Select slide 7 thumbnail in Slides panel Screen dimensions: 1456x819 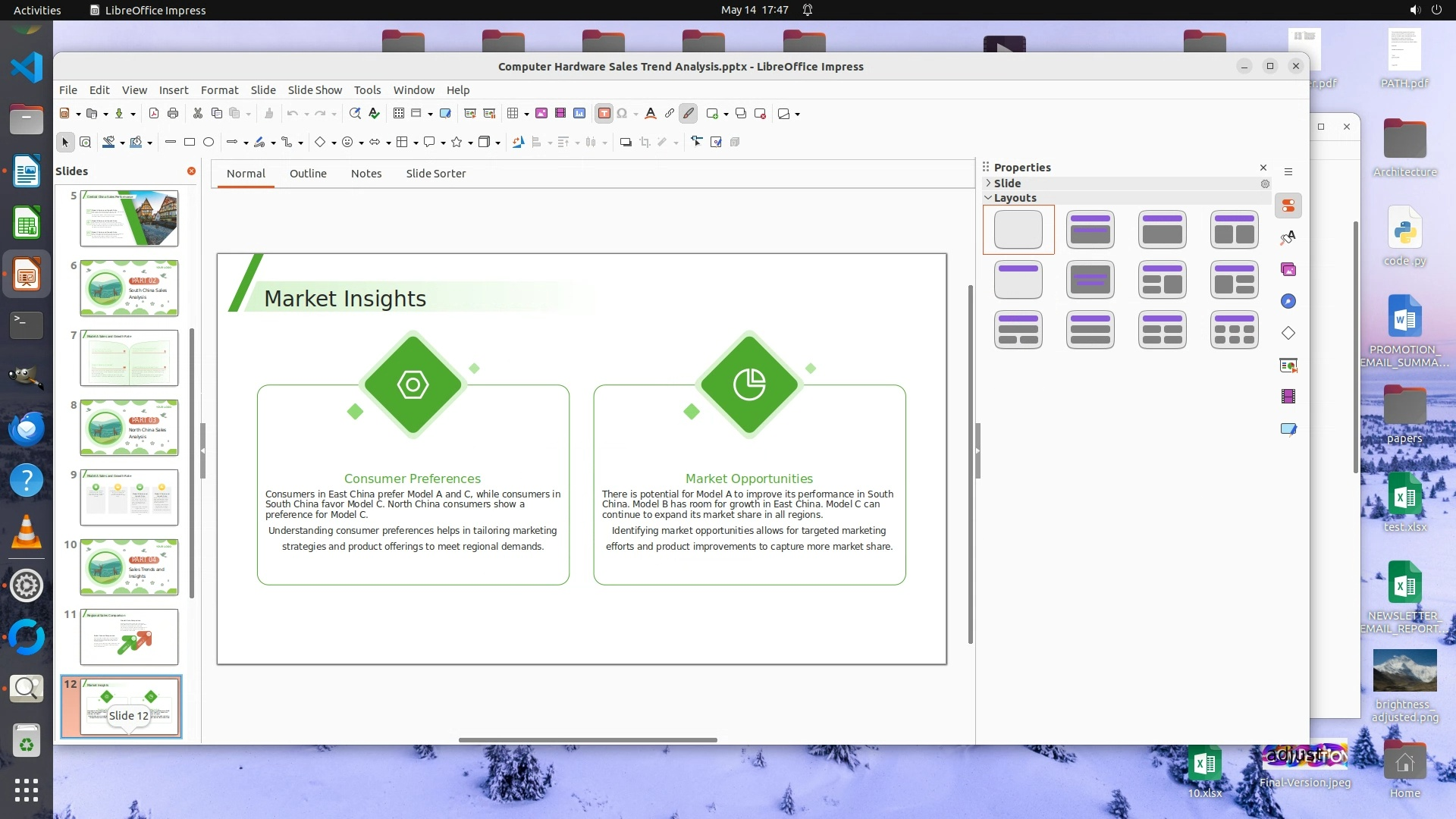point(129,357)
